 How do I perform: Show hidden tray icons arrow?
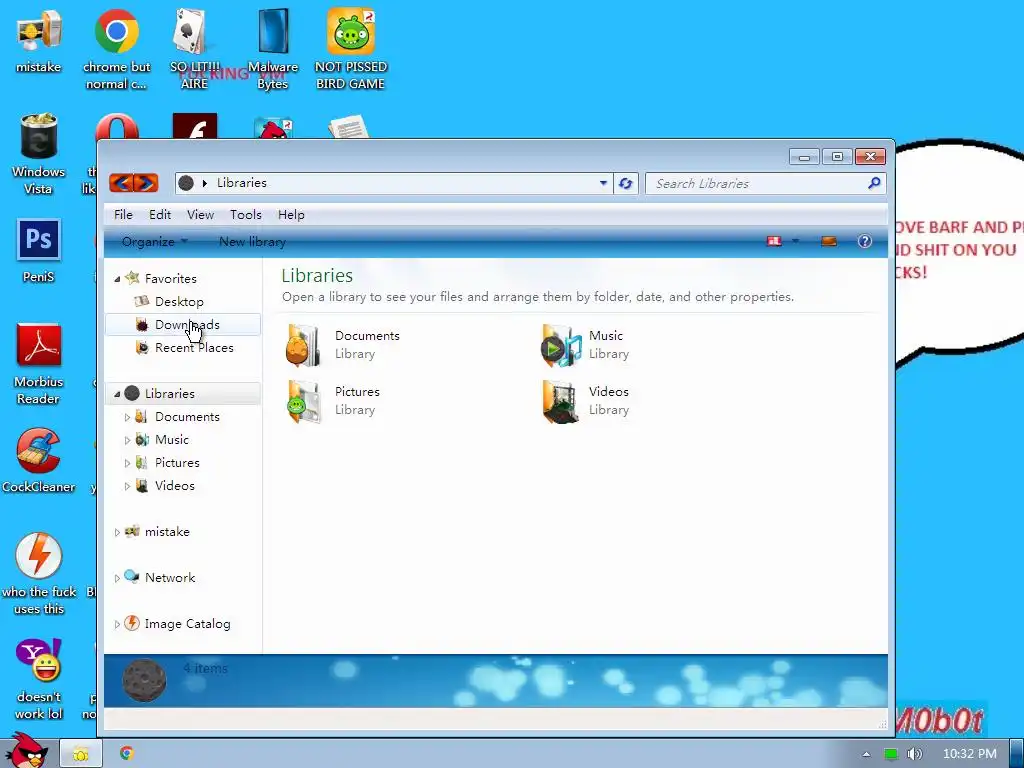(866, 754)
